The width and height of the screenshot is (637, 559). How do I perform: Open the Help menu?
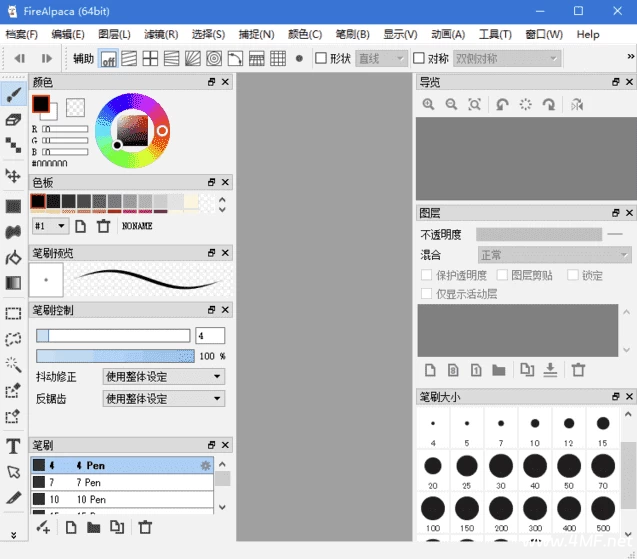click(588, 34)
